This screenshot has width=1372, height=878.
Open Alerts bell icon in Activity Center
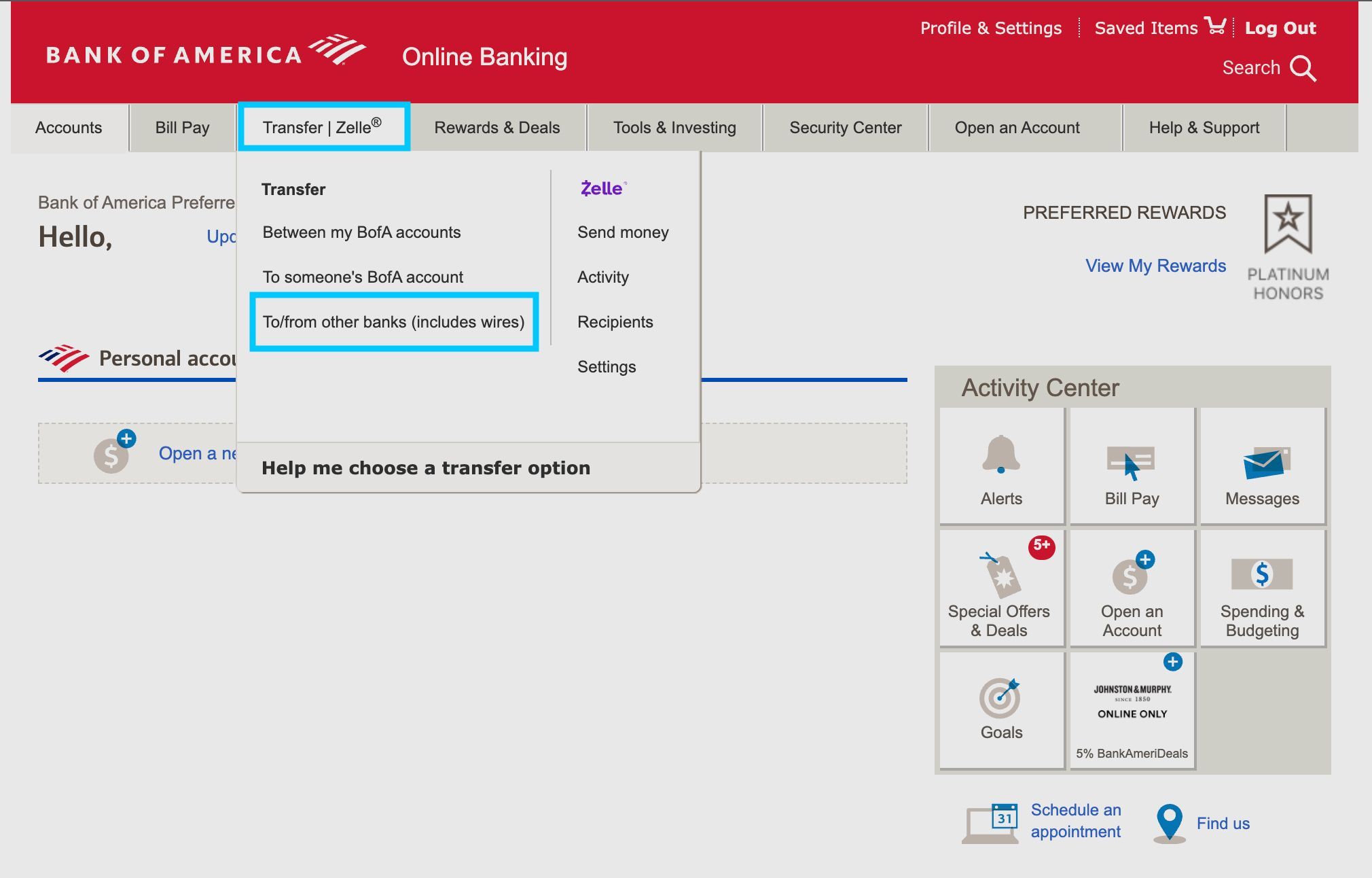[1000, 454]
